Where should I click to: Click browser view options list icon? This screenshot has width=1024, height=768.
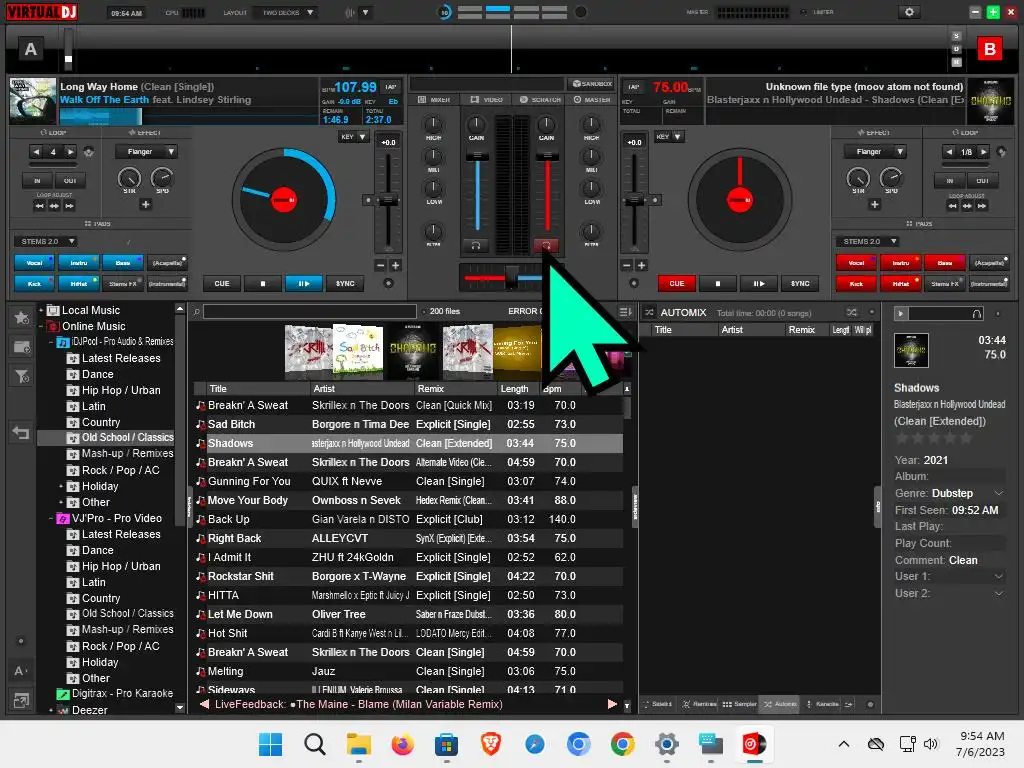pos(624,312)
